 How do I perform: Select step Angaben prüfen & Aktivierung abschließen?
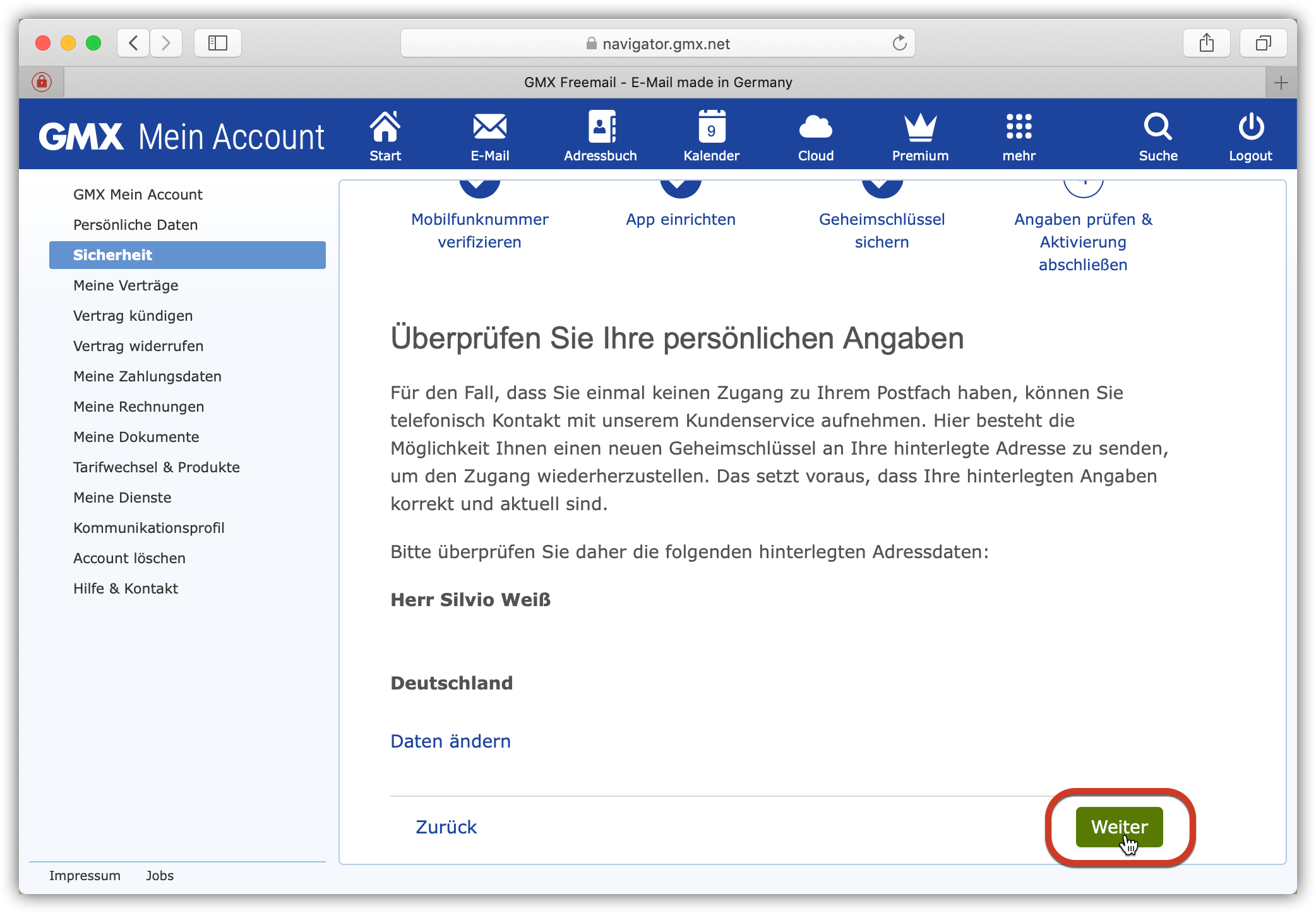point(1084,242)
